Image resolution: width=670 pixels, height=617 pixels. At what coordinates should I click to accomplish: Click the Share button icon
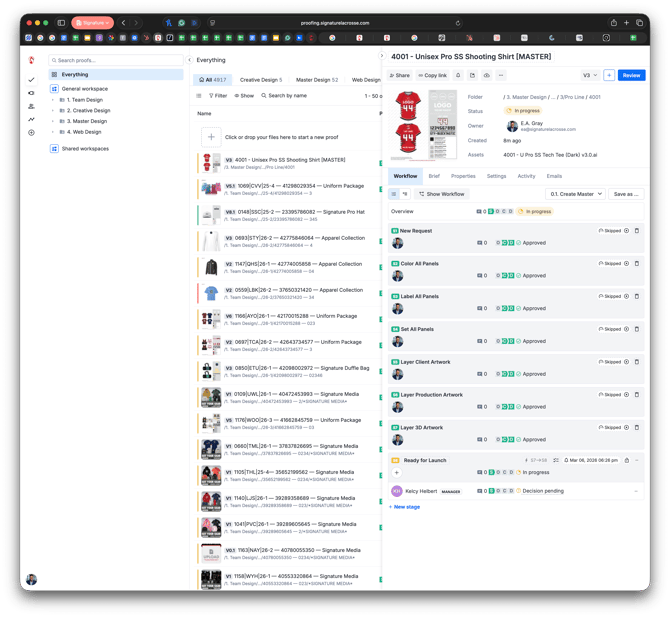399,75
